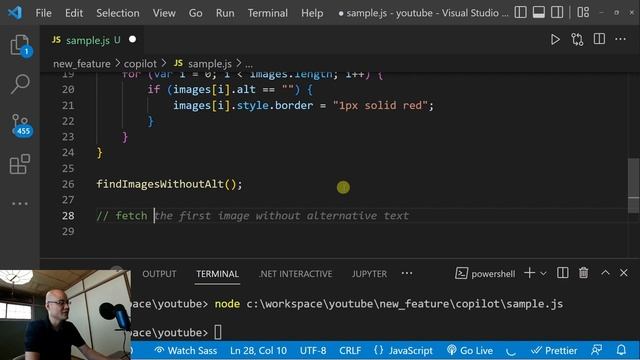This screenshot has height=360, width=640.
Task: Open the Extensions view in activity bar
Action: [x=20, y=164]
